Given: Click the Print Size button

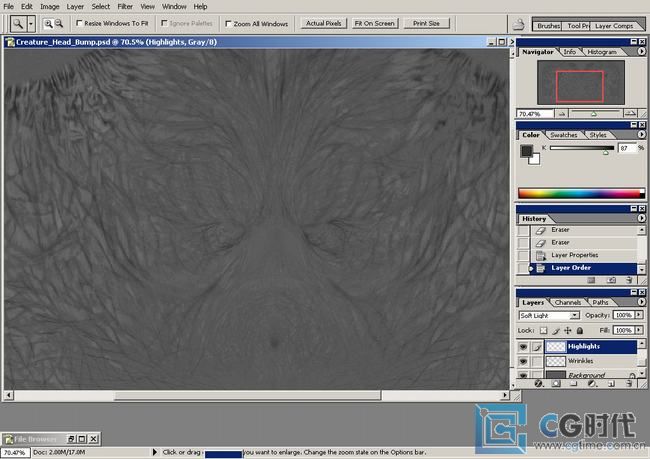Looking at the screenshot, I should (426, 23).
